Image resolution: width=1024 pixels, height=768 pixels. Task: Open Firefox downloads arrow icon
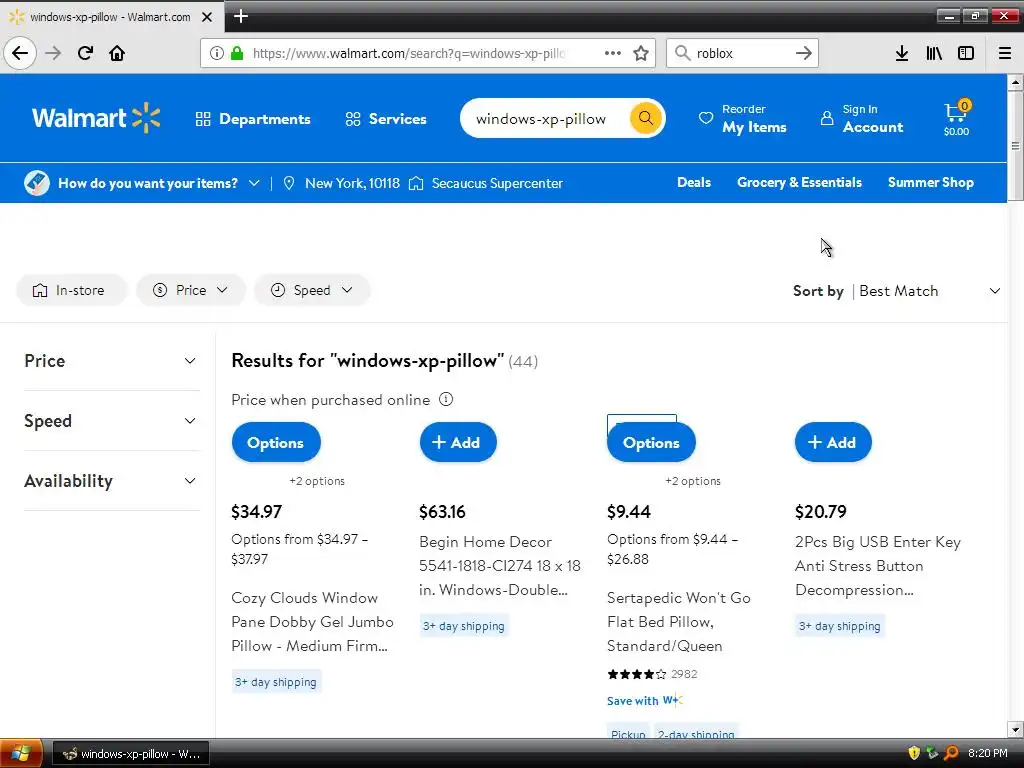pyautogui.click(x=901, y=53)
